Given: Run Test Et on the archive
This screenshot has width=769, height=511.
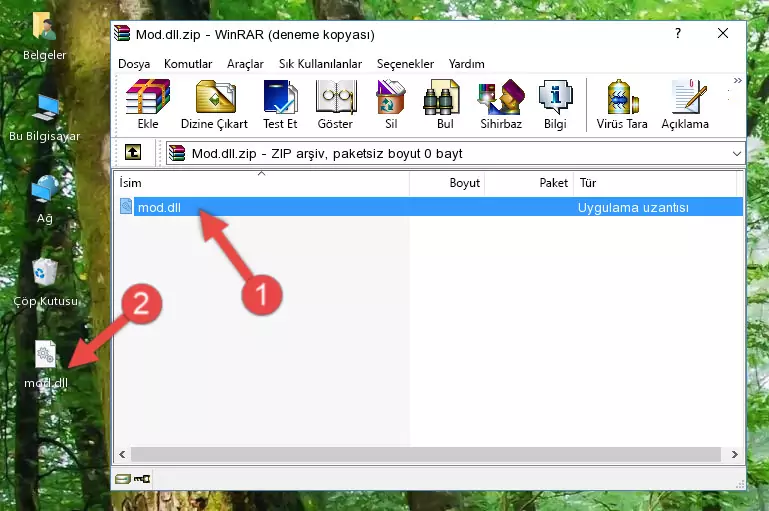Looking at the screenshot, I should [x=280, y=104].
